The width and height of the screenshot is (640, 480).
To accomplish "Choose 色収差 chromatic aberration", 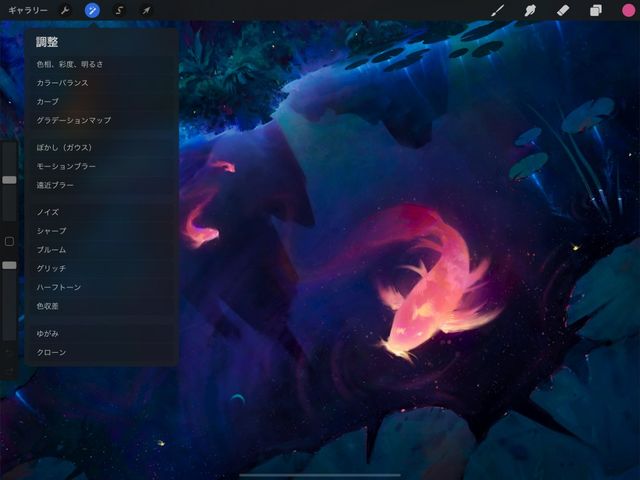I will tap(102, 306).
